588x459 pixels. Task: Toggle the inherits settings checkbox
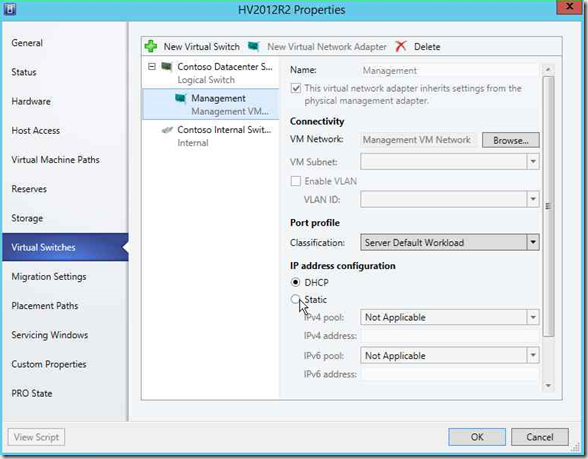click(296, 88)
